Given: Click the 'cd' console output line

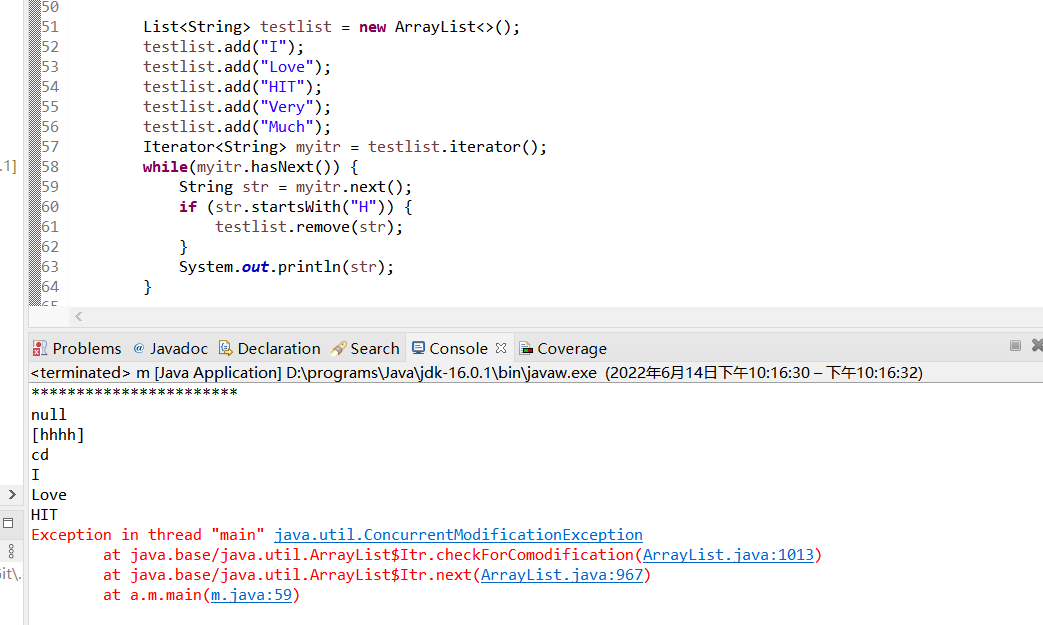Looking at the screenshot, I should pos(40,455).
